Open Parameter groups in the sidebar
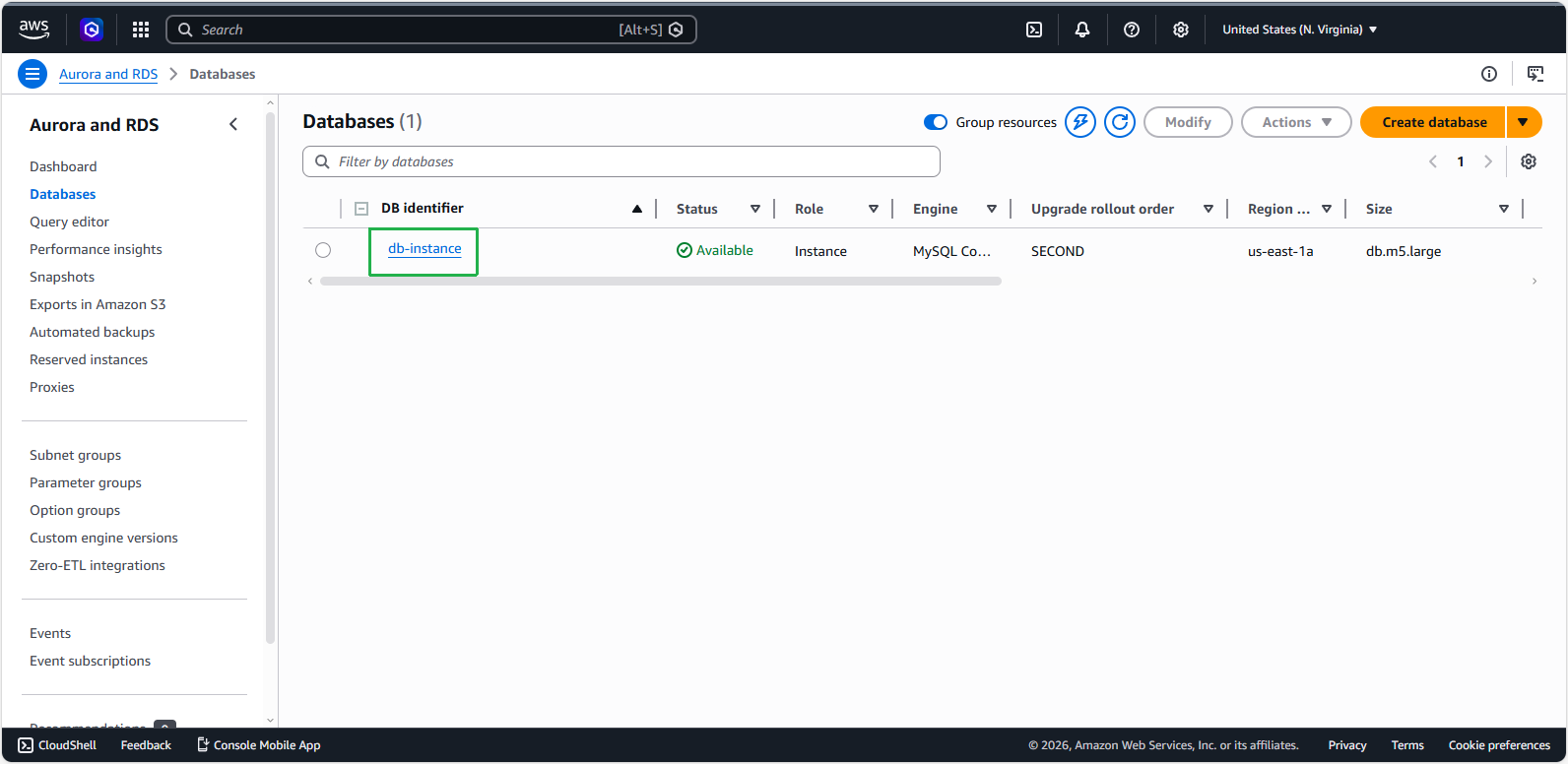Image resolution: width=1568 pixels, height=764 pixels. pyautogui.click(x=86, y=482)
